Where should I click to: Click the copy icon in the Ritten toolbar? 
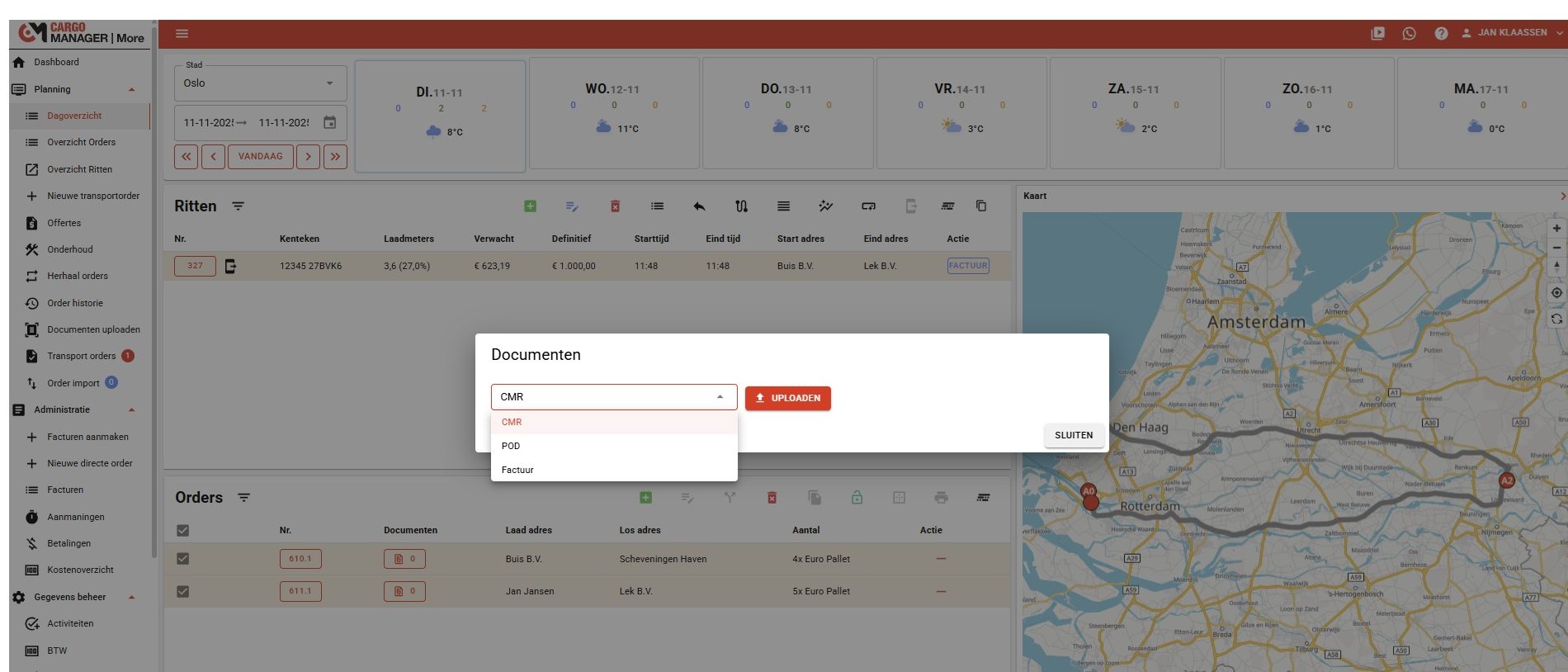[981, 206]
